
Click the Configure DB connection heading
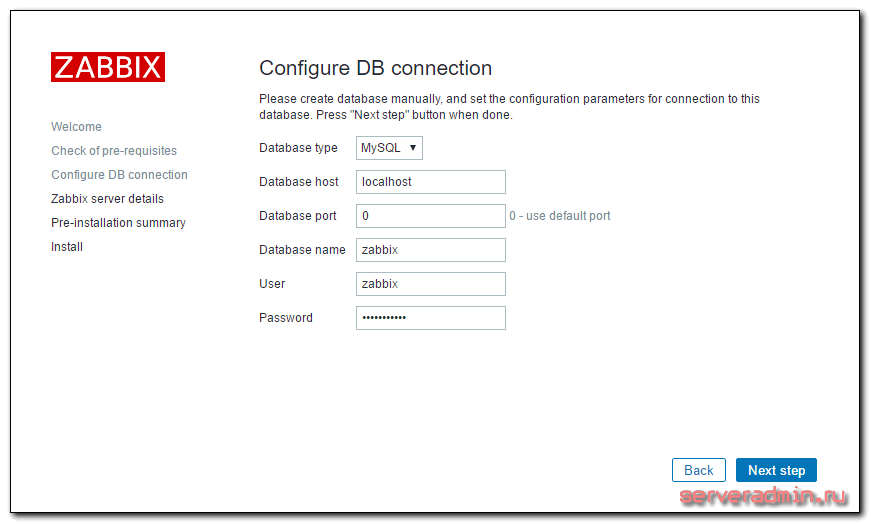coord(375,68)
